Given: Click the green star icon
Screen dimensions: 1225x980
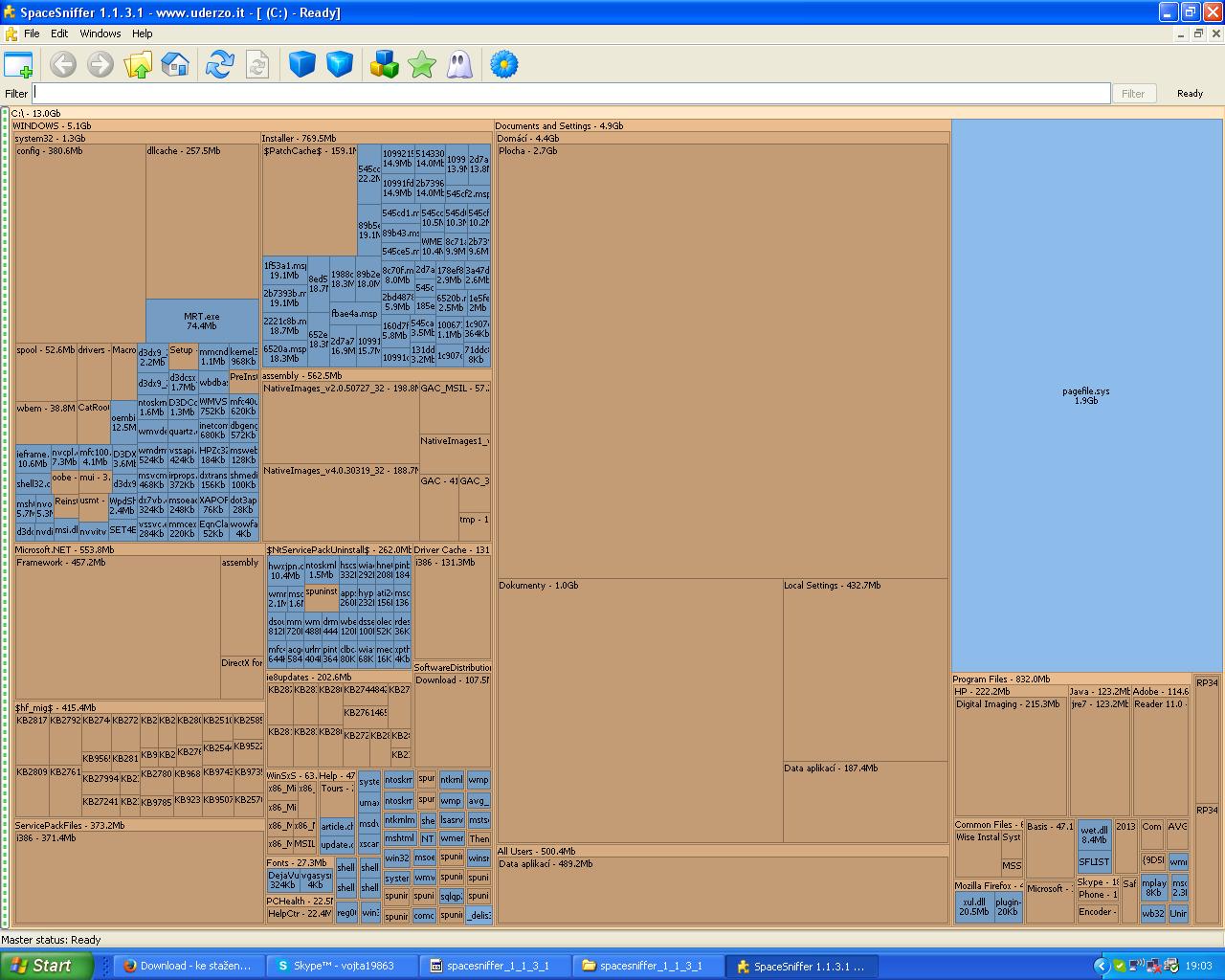Looking at the screenshot, I should [422, 65].
